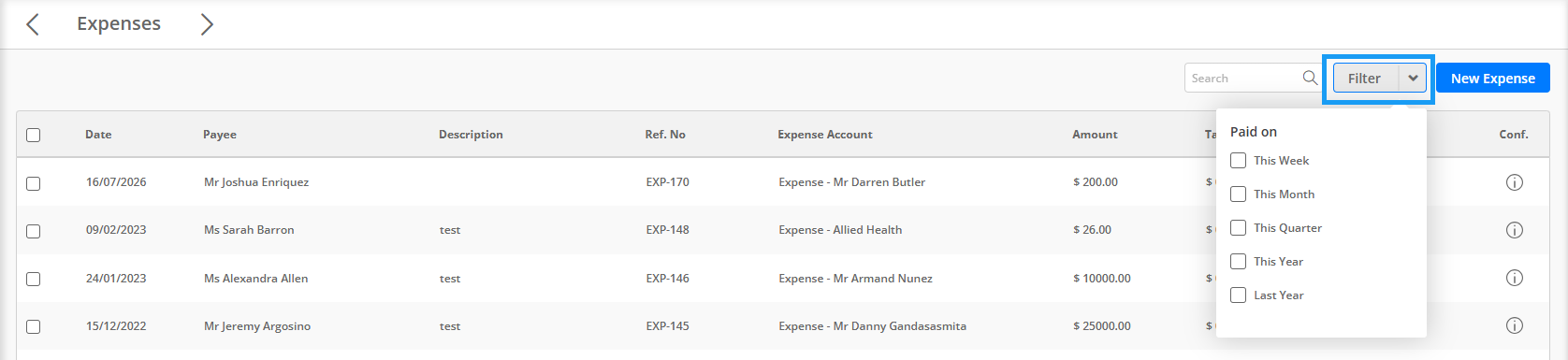Screen dimensions: 1568x360
Task: Select the This Year filter checkbox
Action: click(x=1238, y=262)
